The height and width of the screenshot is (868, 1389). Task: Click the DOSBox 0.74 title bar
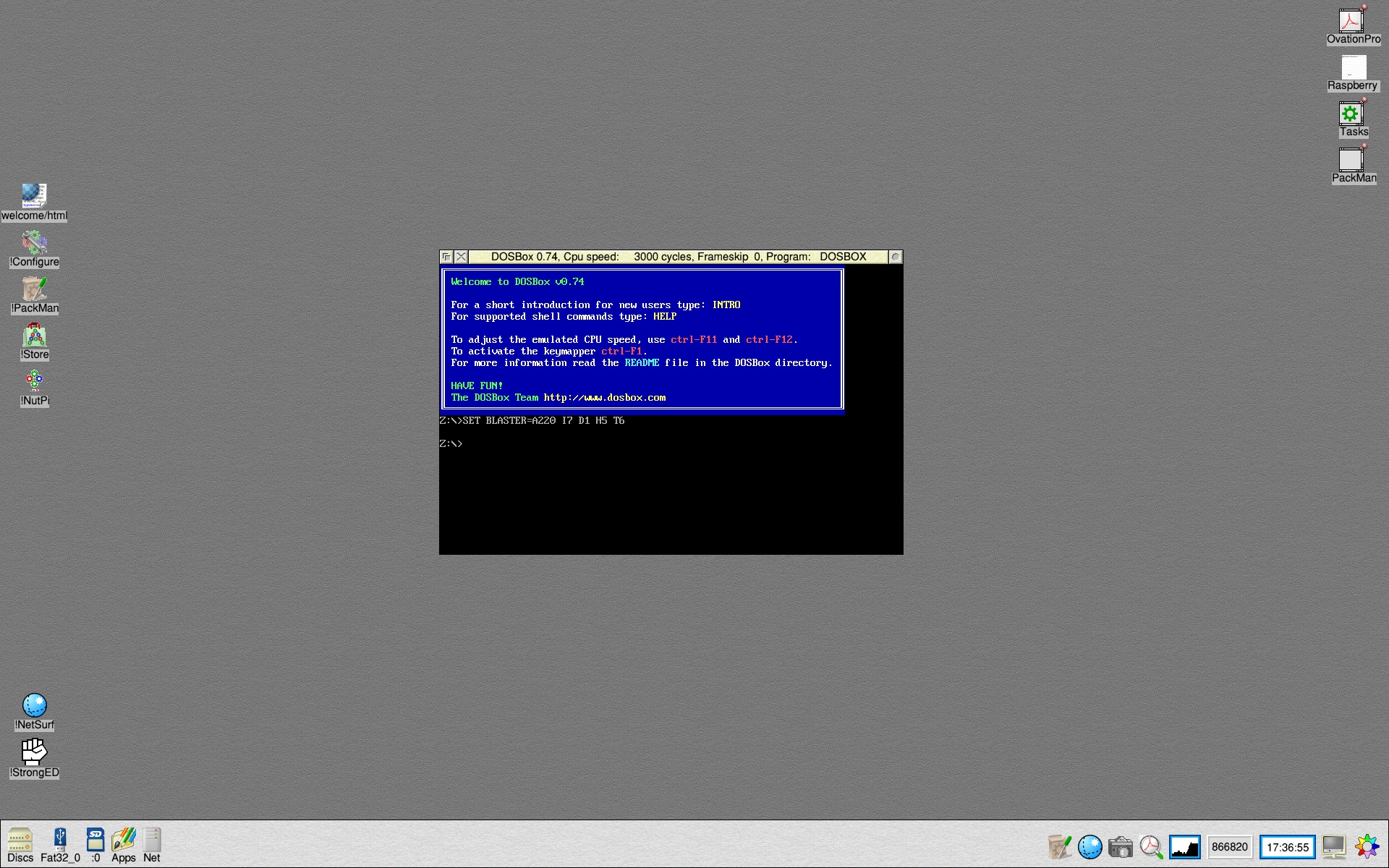tap(678, 257)
